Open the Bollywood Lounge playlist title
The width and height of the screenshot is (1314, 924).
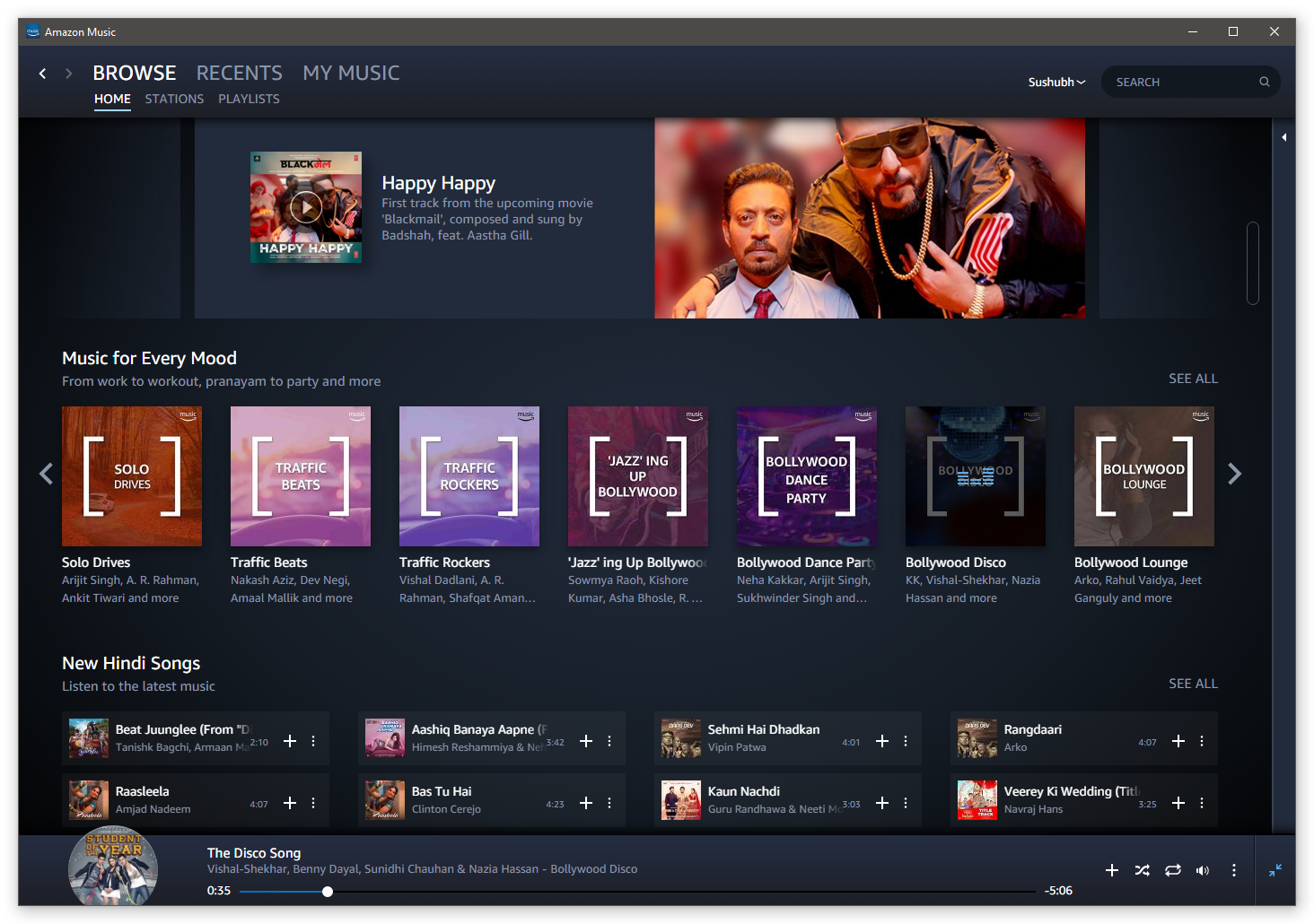click(1131, 562)
